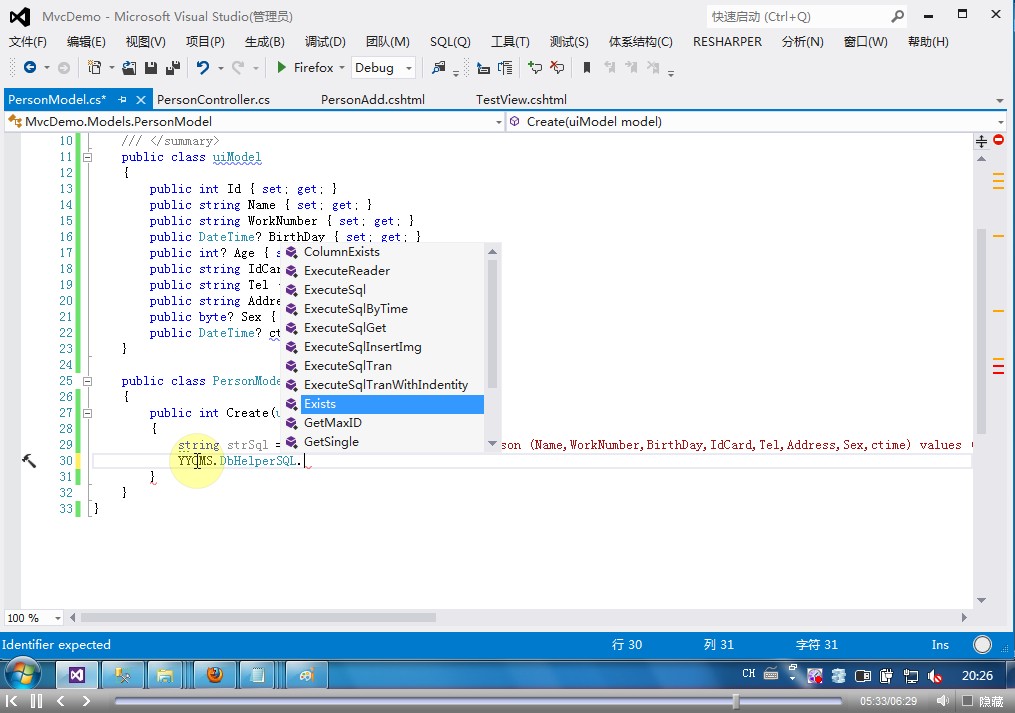Tick the 隐藏 checkbox in the player bar

click(965, 703)
